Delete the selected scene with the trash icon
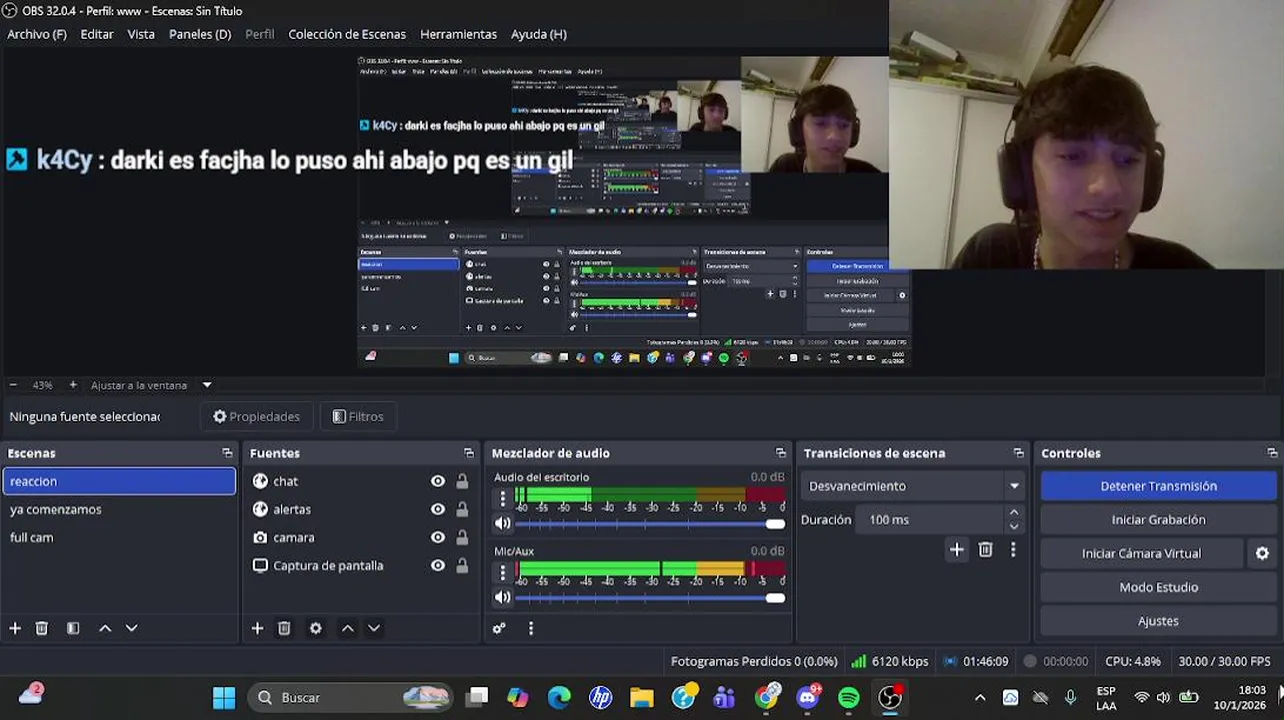This screenshot has height=720, width=1284. pyautogui.click(x=42, y=628)
